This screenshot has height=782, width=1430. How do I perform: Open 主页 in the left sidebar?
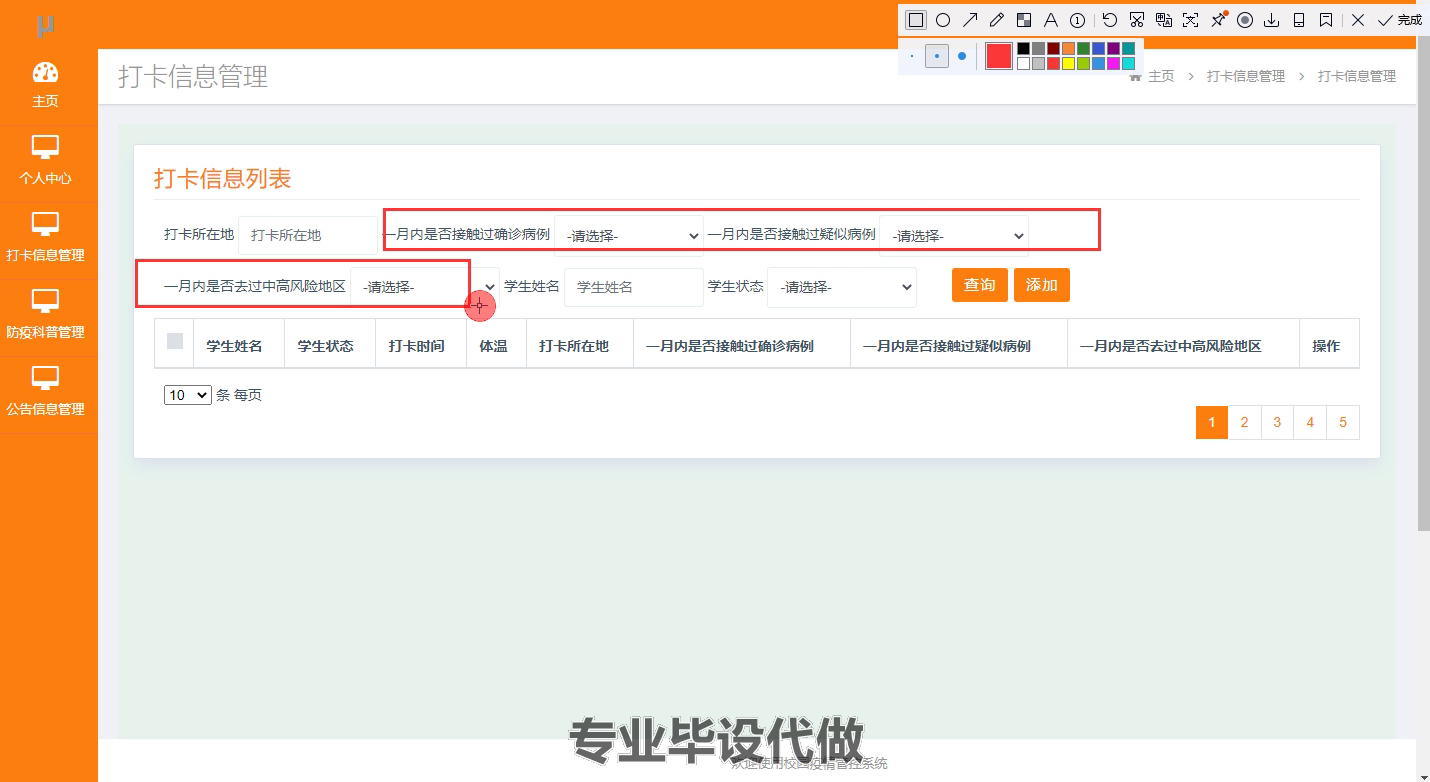click(x=45, y=86)
